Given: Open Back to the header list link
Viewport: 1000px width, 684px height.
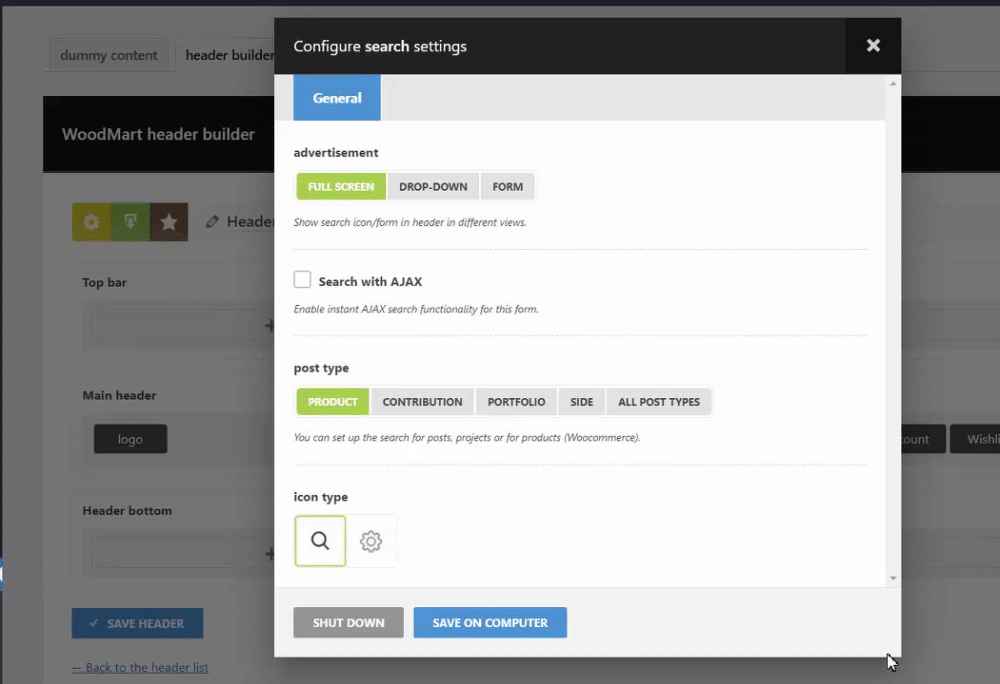Looking at the screenshot, I should click(x=140, y=667).
